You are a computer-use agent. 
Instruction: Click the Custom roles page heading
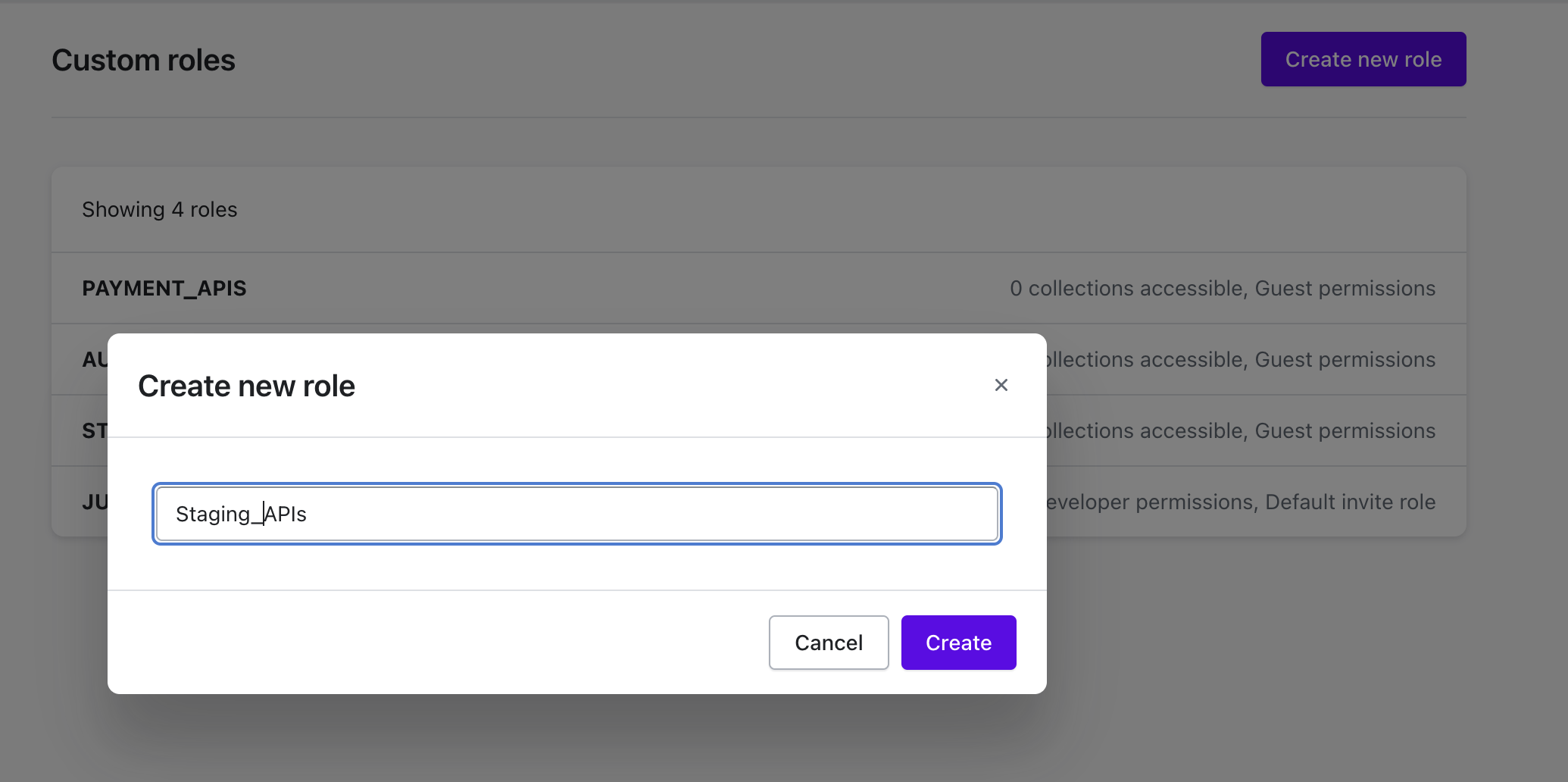(143, 60)
